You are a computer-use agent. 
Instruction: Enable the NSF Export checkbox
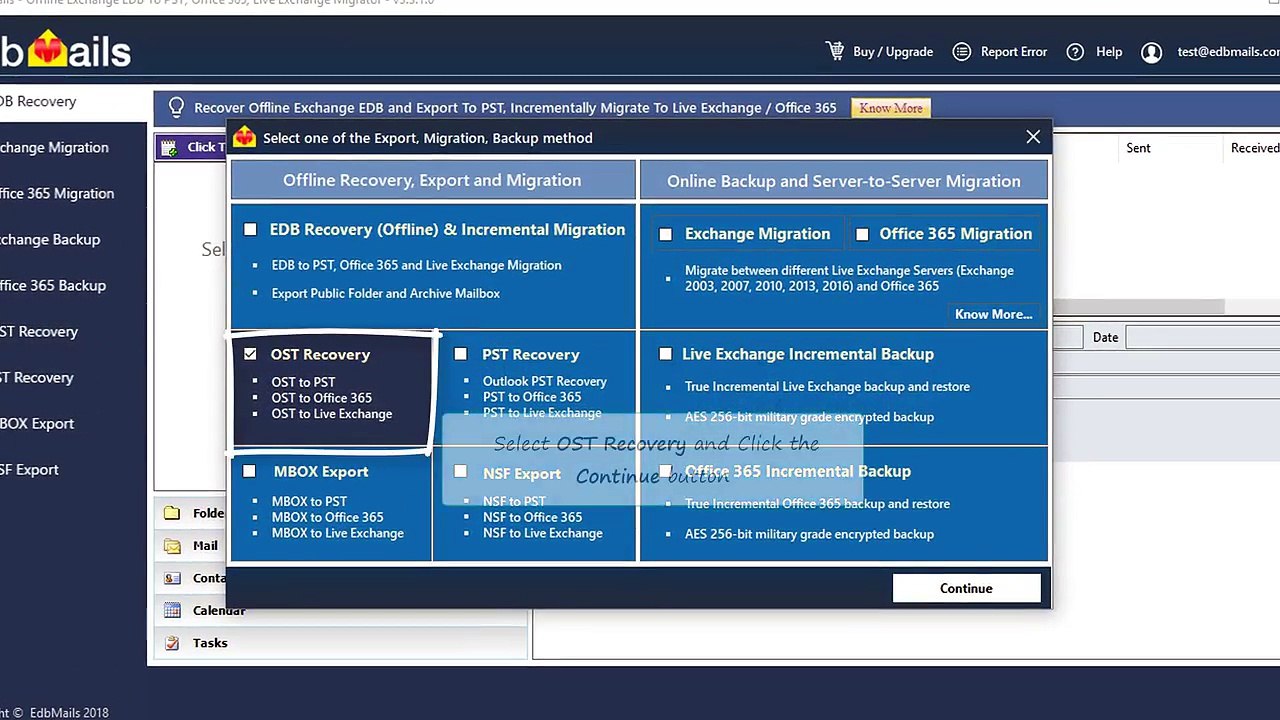click(x=461, y=471)
